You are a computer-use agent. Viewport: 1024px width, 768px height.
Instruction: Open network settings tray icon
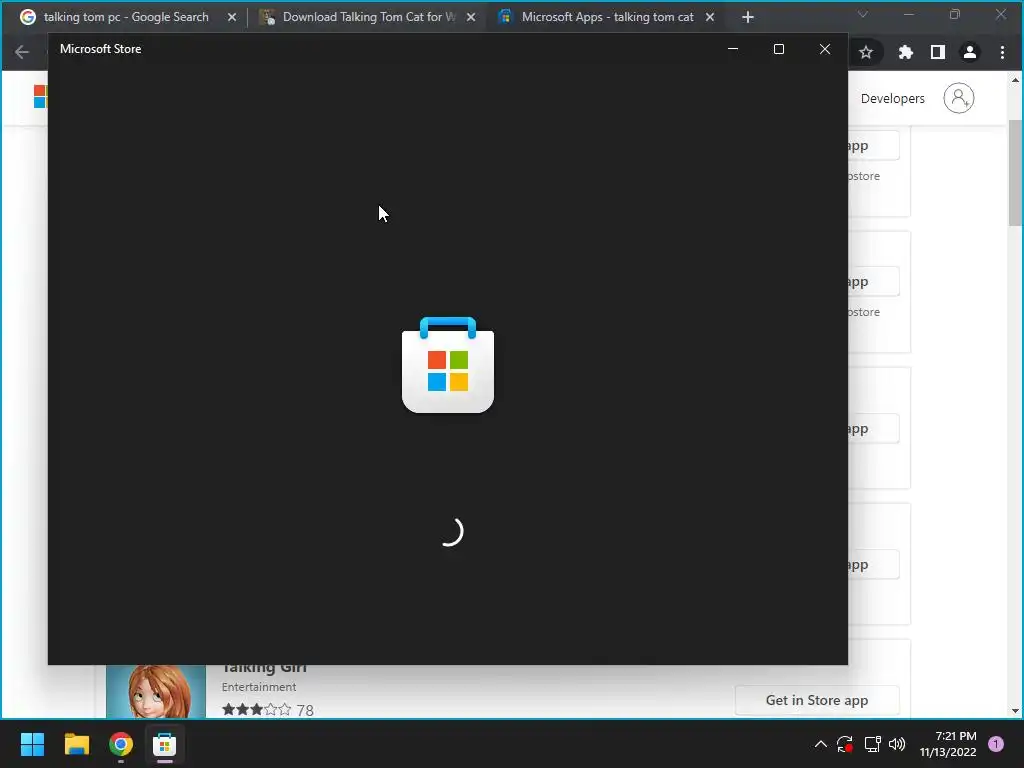coord(872,744)
